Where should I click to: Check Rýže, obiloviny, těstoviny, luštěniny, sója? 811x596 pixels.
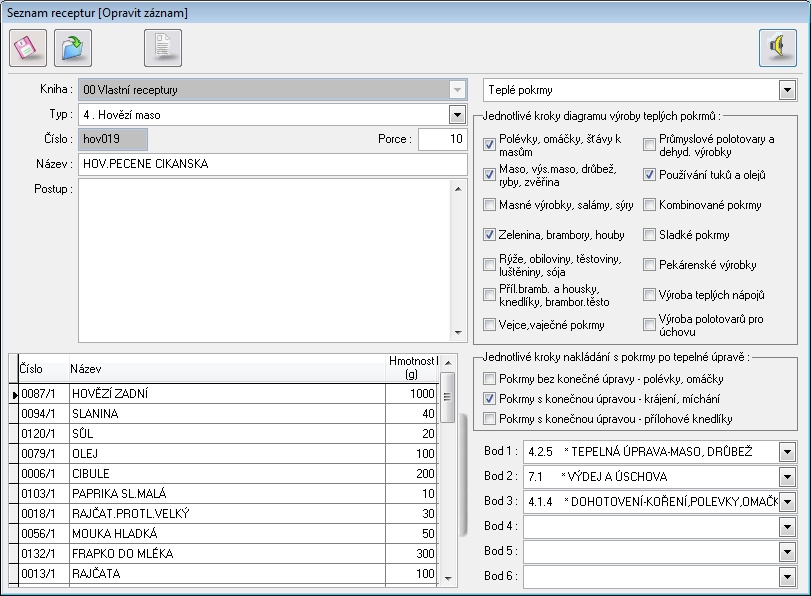click(x=489, y=265)
